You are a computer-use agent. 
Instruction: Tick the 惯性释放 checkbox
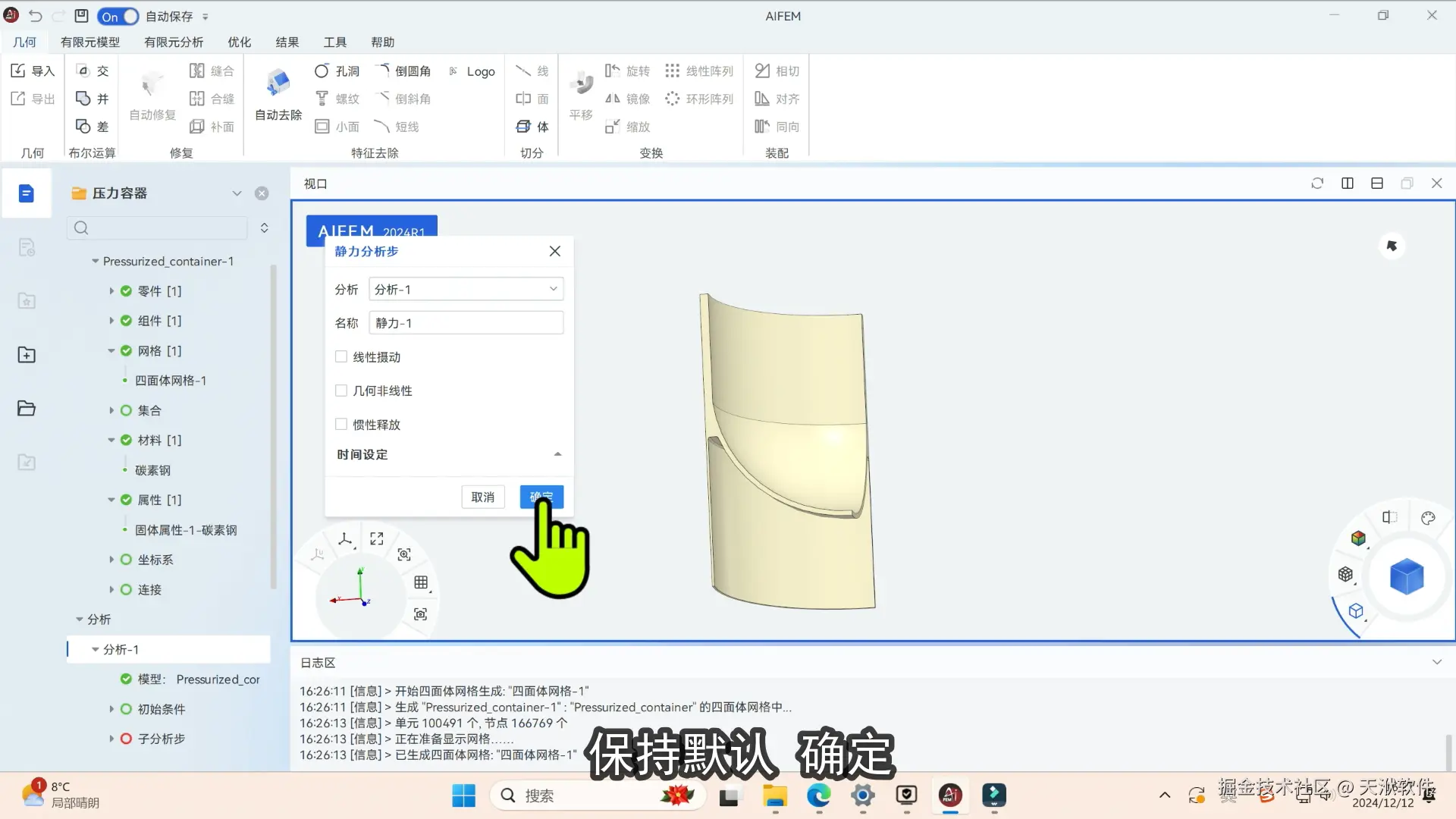pyautogui.click(x=341, y=424)
